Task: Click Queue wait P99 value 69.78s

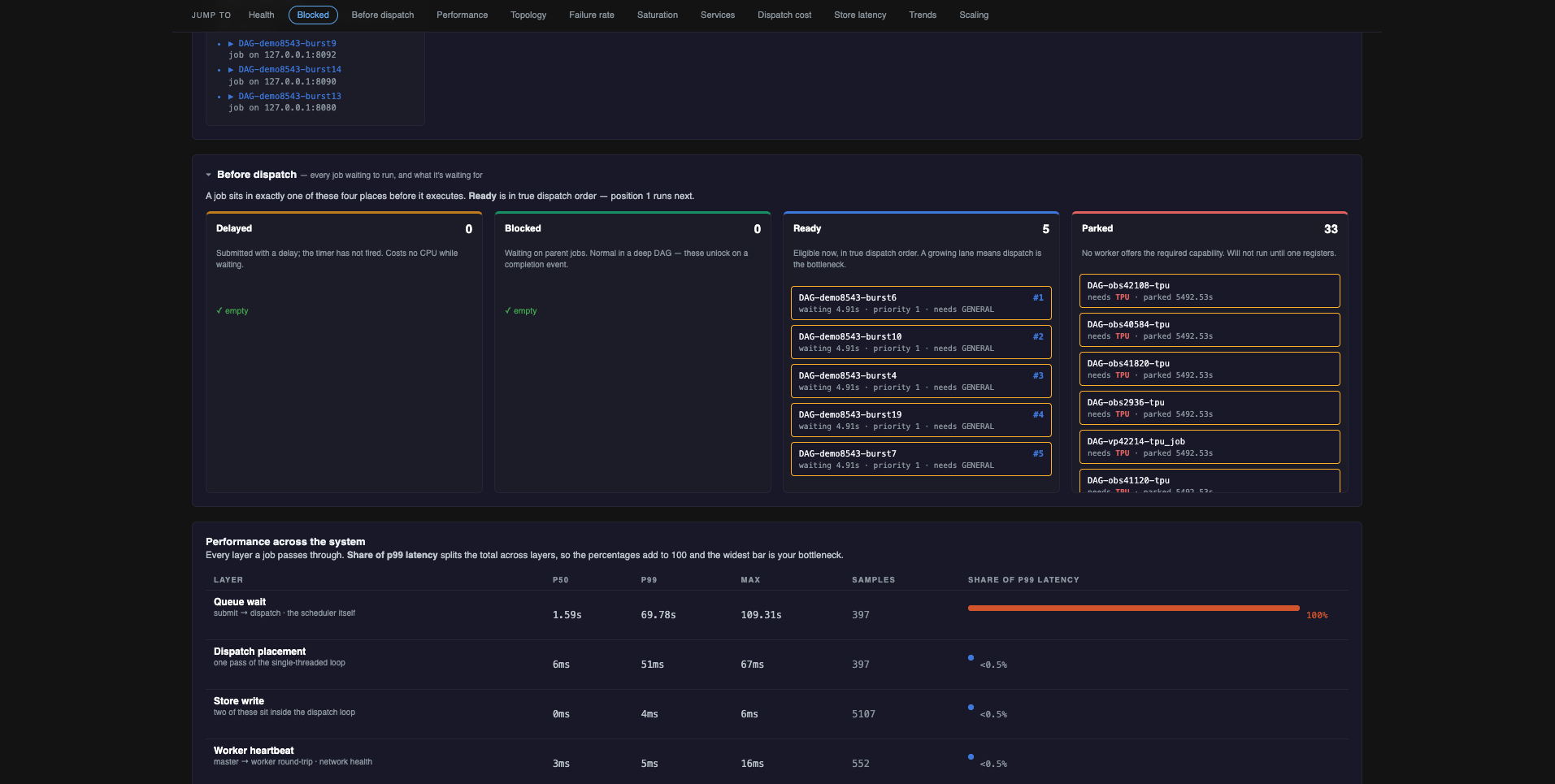Action: coord(658,615)
